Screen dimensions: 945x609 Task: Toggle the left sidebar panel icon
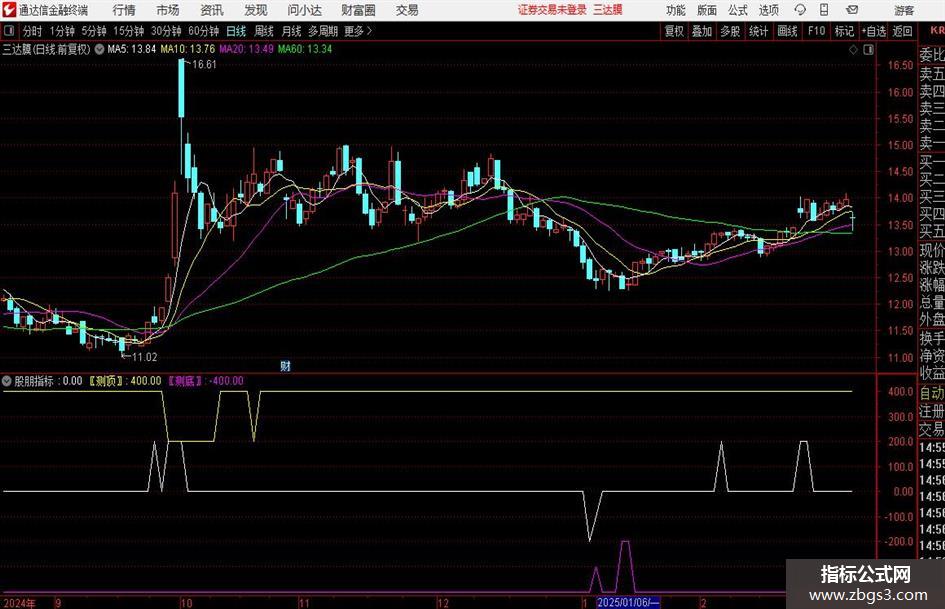(9, 31)
